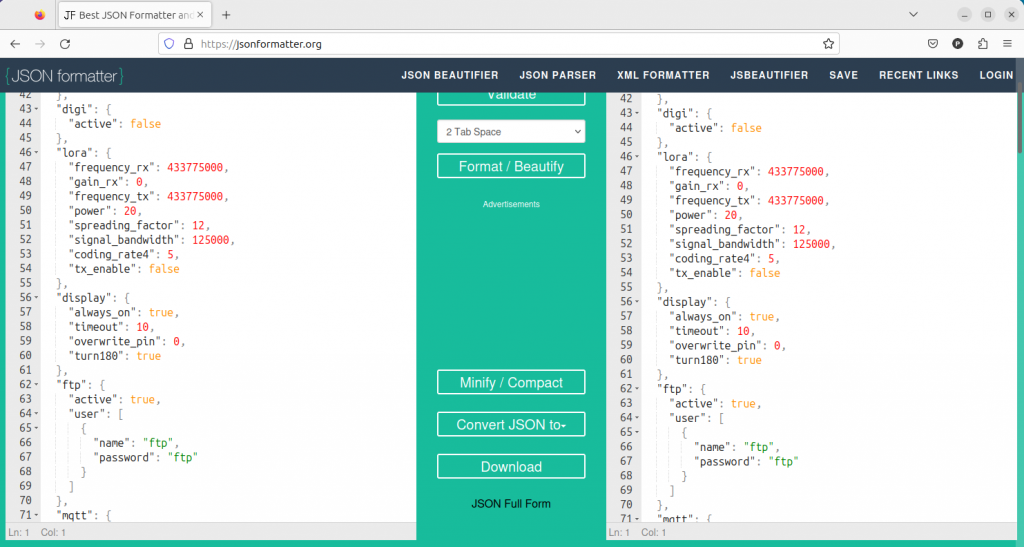Viewport: 1024px width, 547px height.
Task: Click the Firefox account profile icon
Action: (957, 44)
